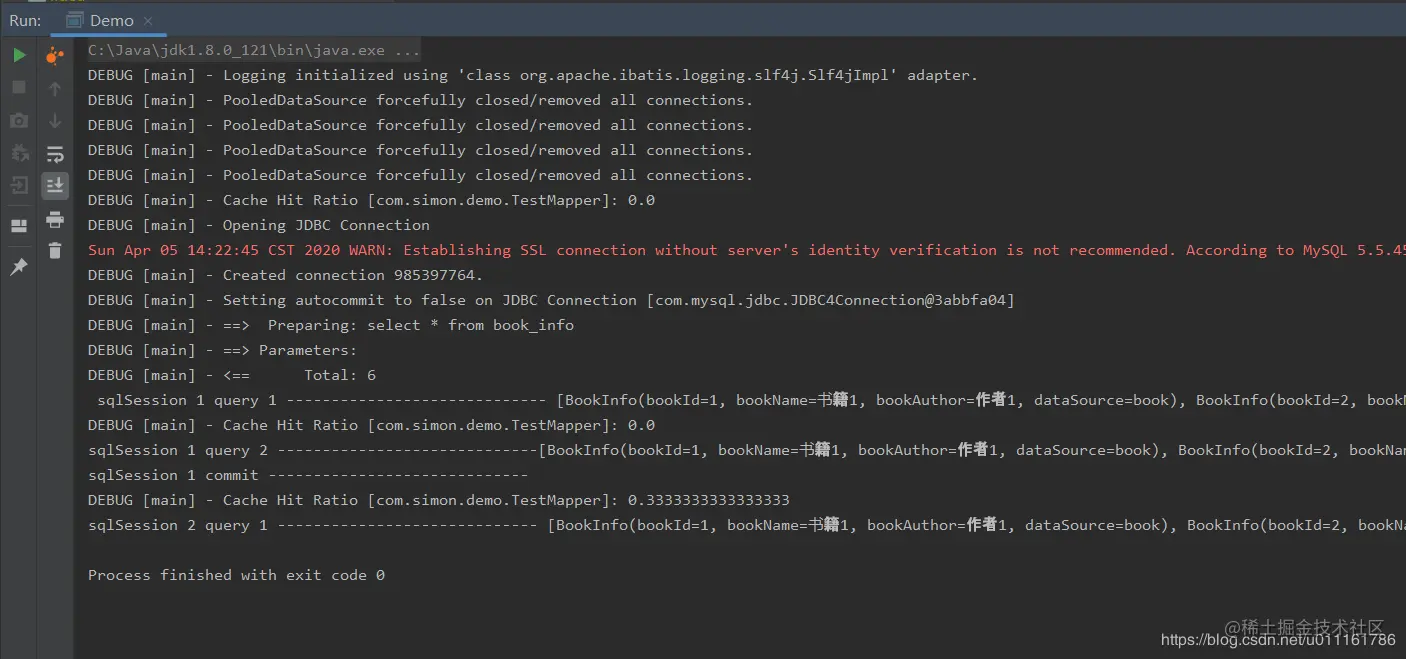Click 'Setting autocommit to false' log line
This screenshot has width=1406, height=659.
pyautogui.click(x=551, y=300)
